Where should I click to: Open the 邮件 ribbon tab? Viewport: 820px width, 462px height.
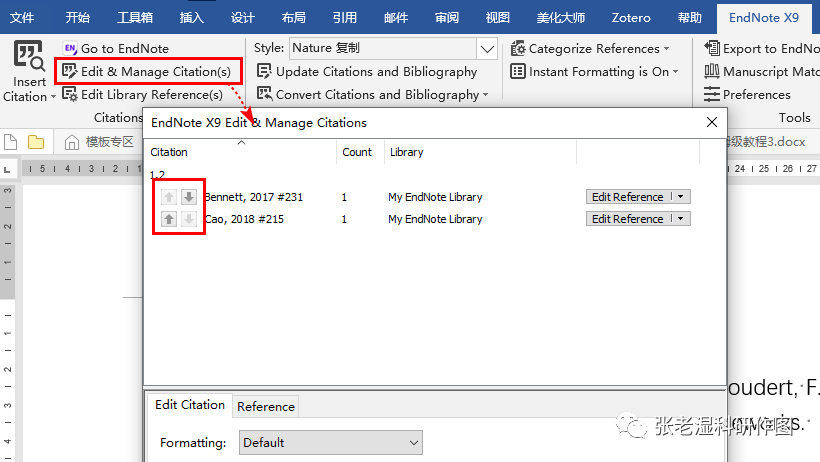(395, 18)
